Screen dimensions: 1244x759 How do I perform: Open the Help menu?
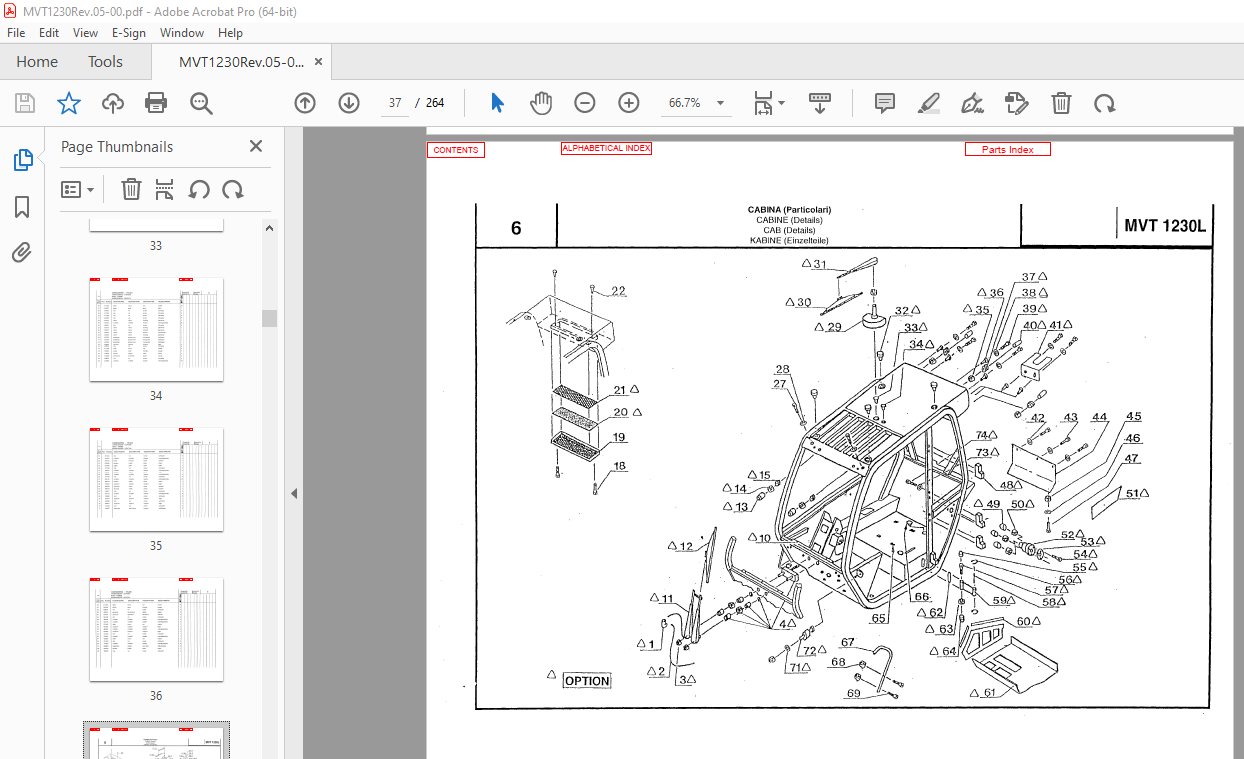[x=230, y=33]
